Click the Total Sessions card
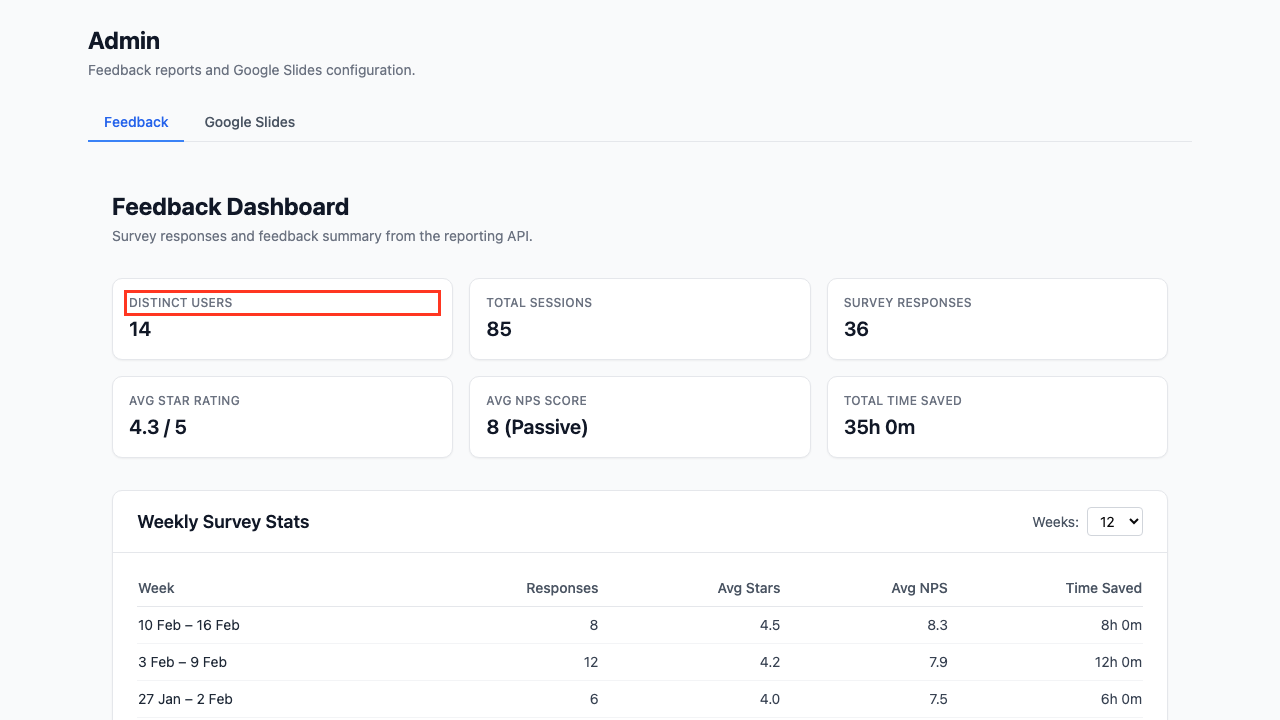The width and height of the screenshot is (1280, 720). tap(639, 318)
